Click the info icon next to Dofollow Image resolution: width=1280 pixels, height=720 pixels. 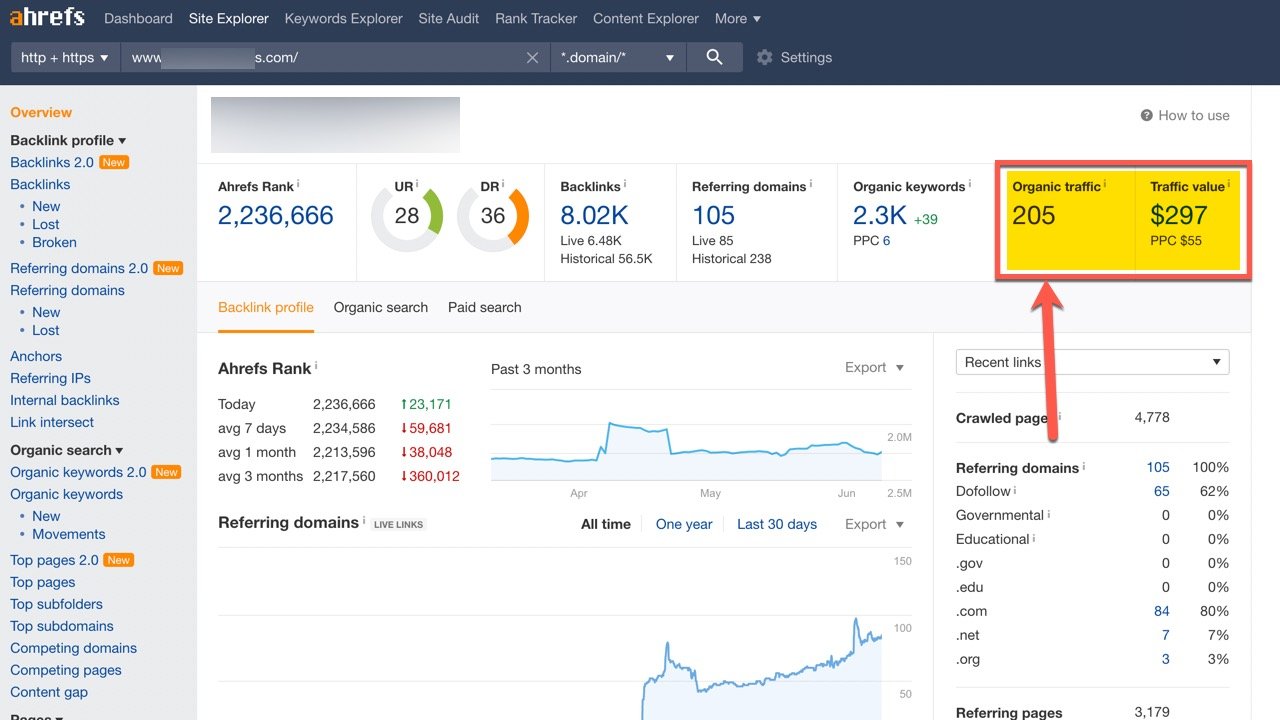coord(1015,490)
